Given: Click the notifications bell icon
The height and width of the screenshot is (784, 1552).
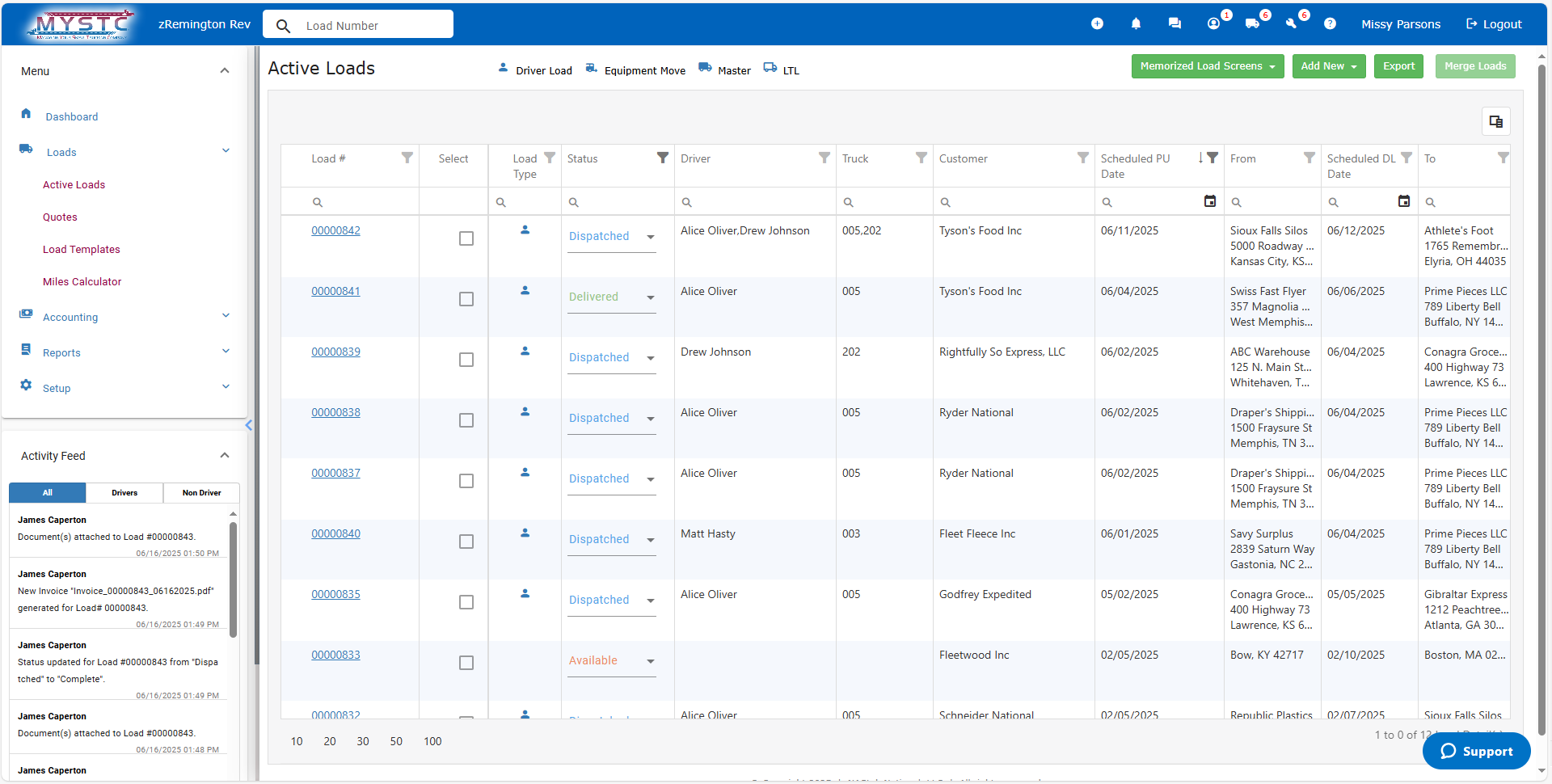Looking at the screenshot, I should 1136,24.
